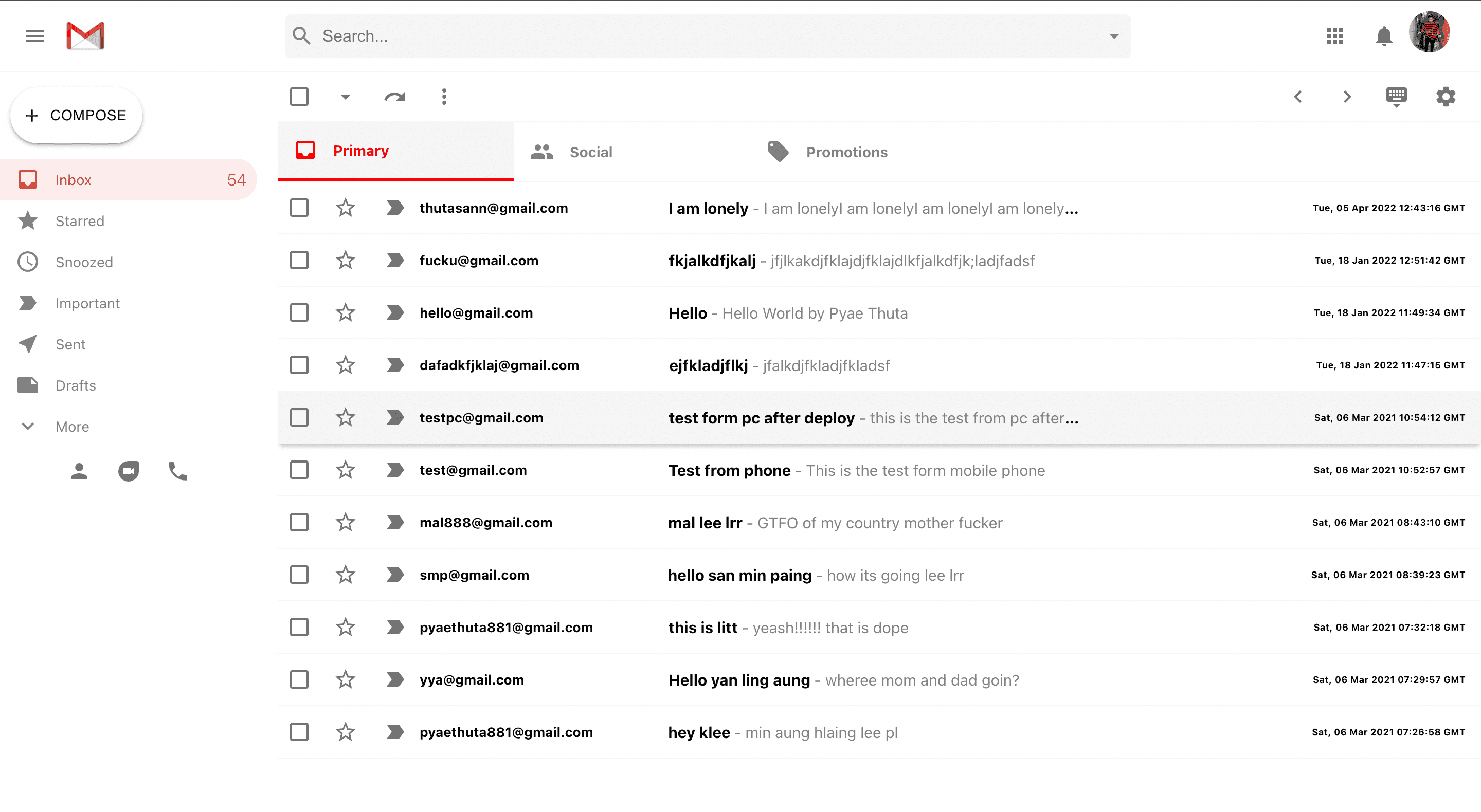The height and width of the screenshot is (812, 1481).
Task: Click the Google apps grid icon
Action: pyautogui.click(x=1334, y=35)
